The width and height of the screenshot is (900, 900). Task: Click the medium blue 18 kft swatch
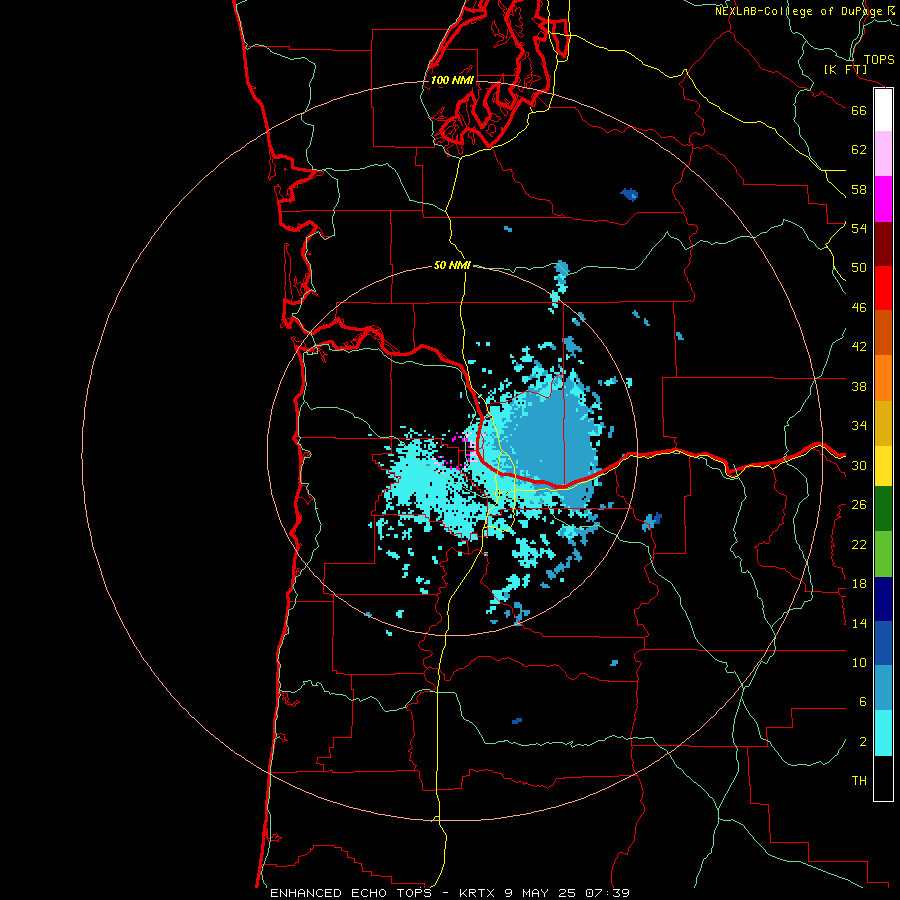883,643
